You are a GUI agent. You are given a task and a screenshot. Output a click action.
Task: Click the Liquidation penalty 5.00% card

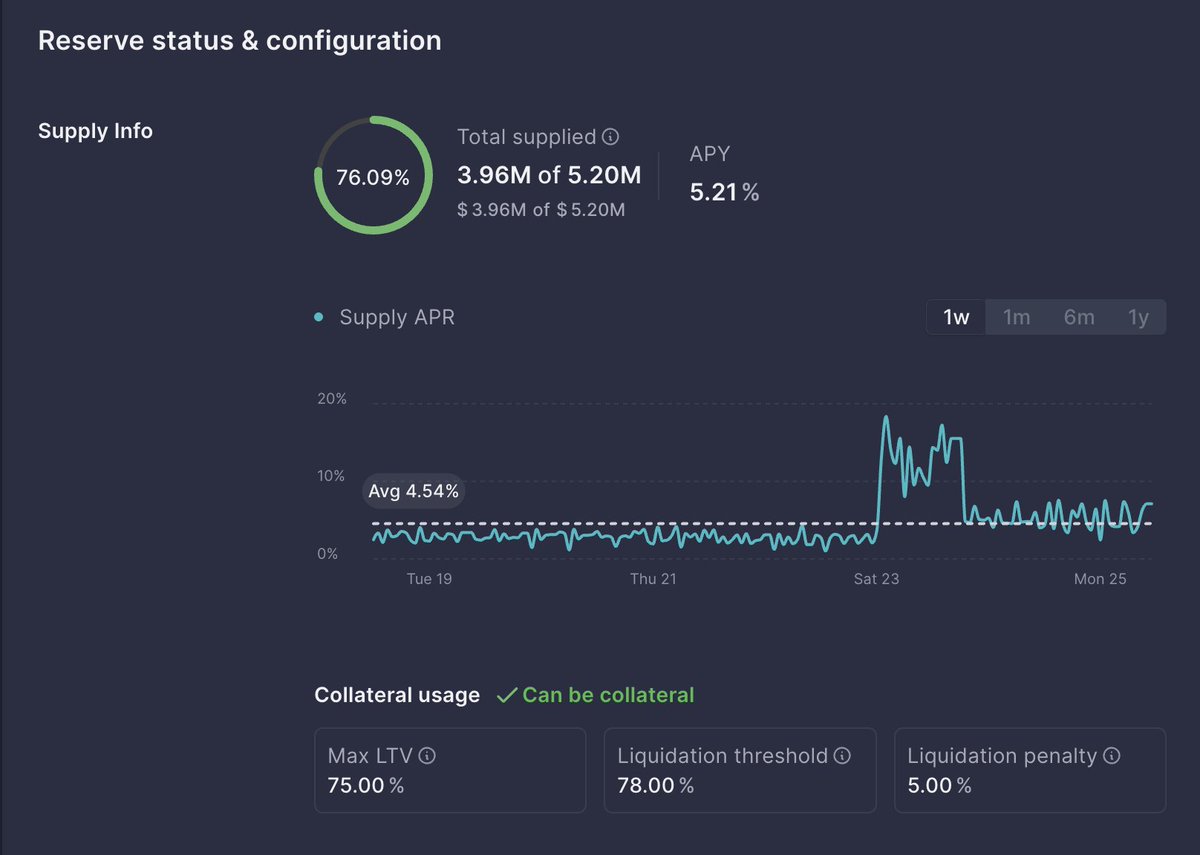click(1030, 770)
